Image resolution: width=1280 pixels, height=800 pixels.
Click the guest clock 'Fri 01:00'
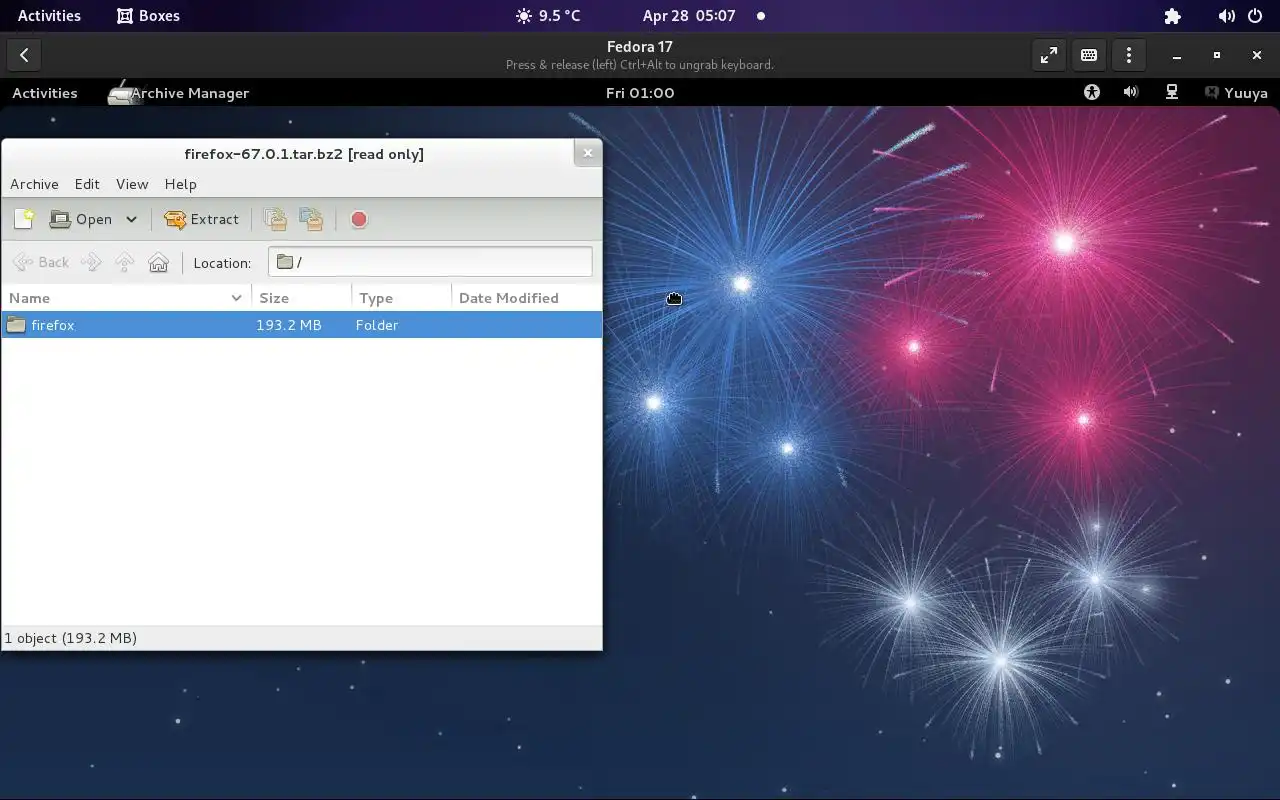(x=640, y=93)
